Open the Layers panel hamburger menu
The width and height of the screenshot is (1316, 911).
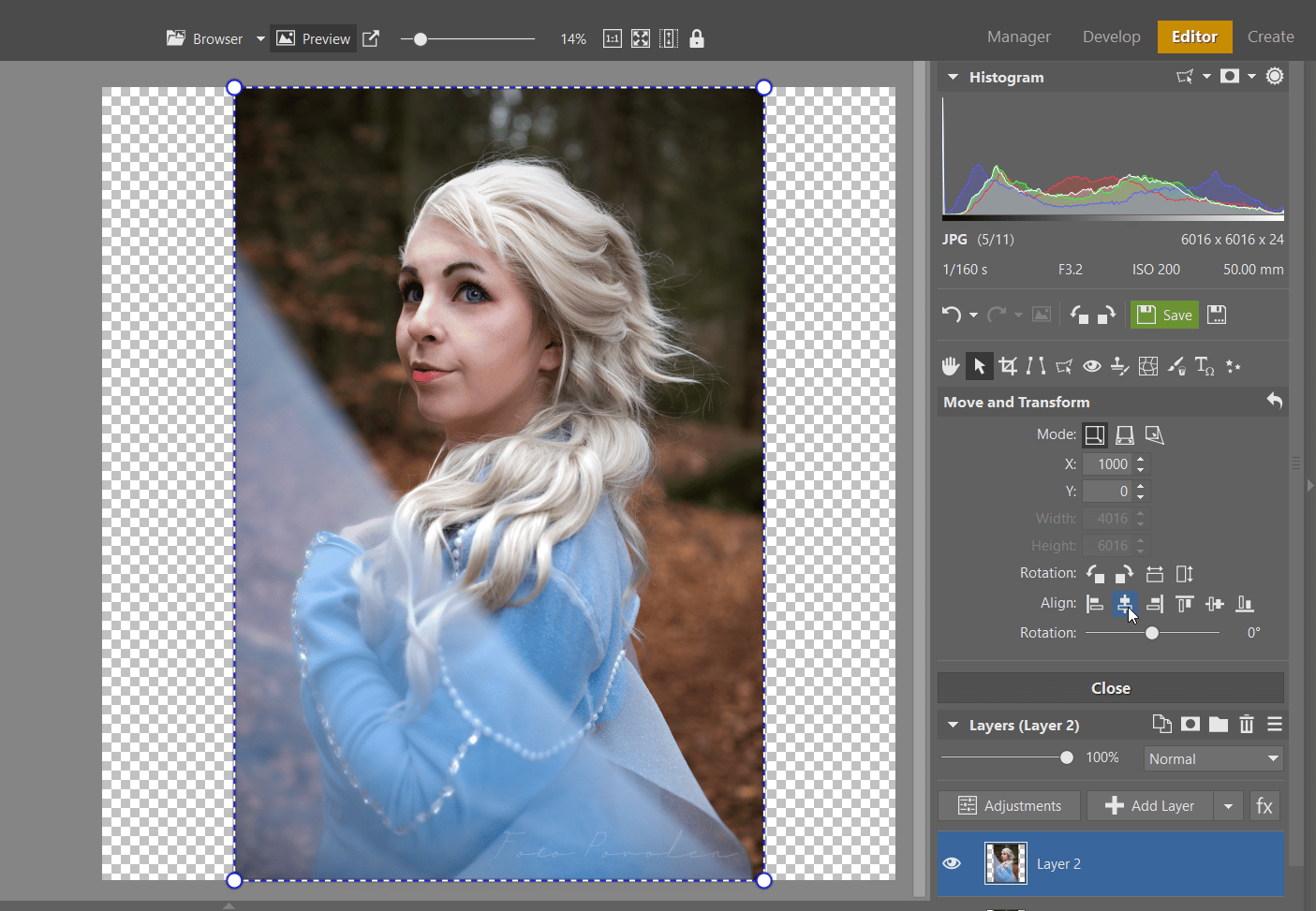tap(1275, 724)
